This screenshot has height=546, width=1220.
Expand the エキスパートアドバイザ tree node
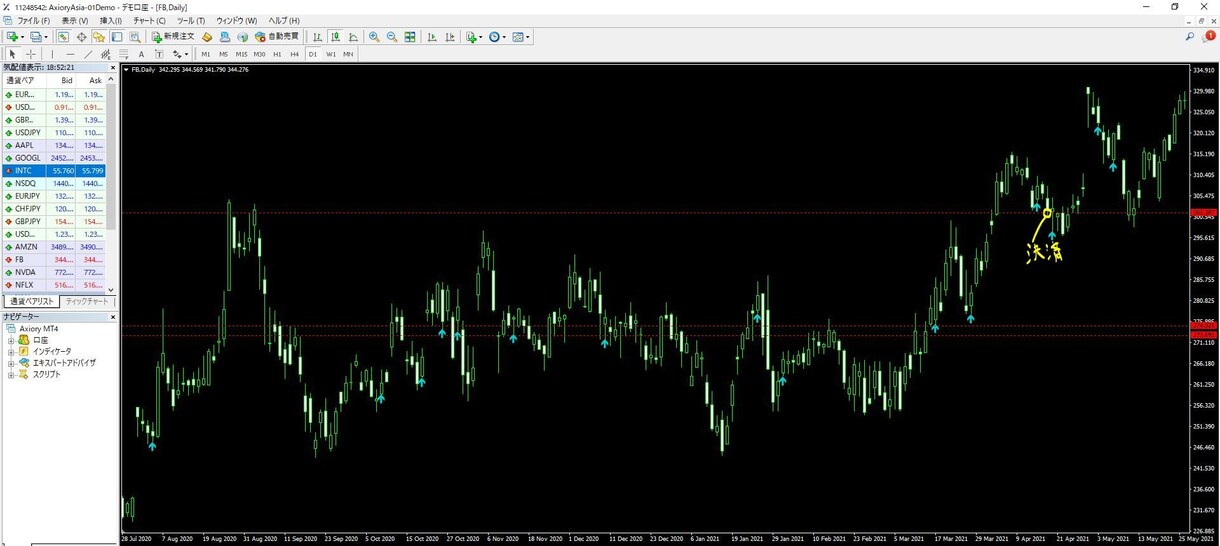pyautogui.click(x=11, y=363)
